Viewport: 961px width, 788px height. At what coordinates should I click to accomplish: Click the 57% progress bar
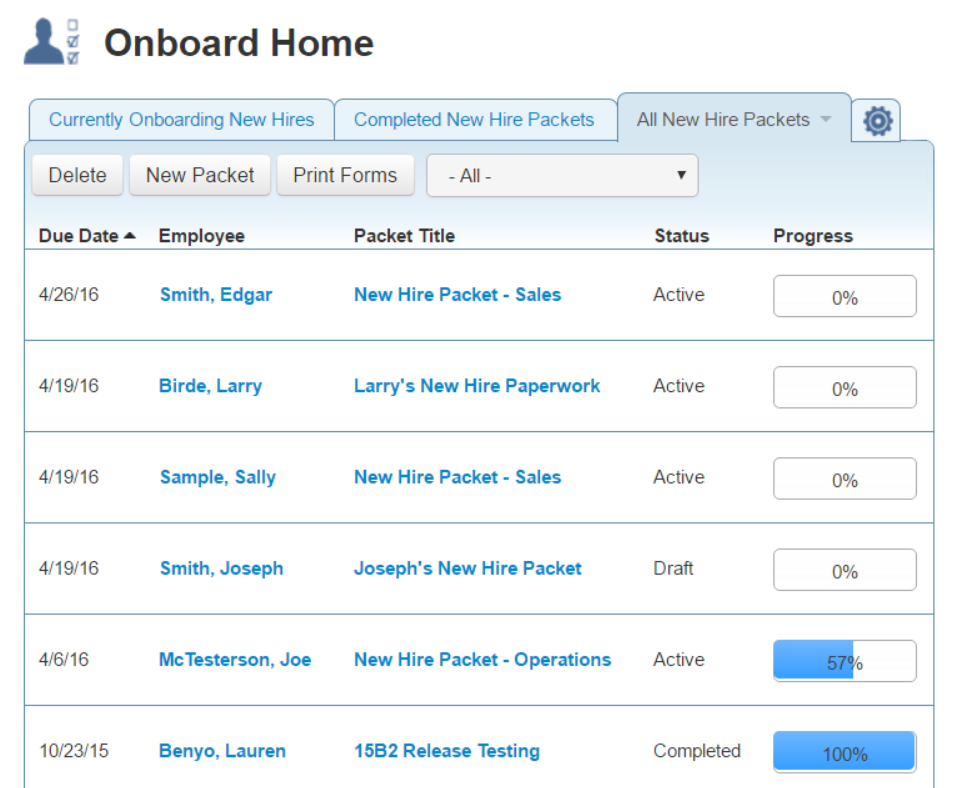coord(845,662)
